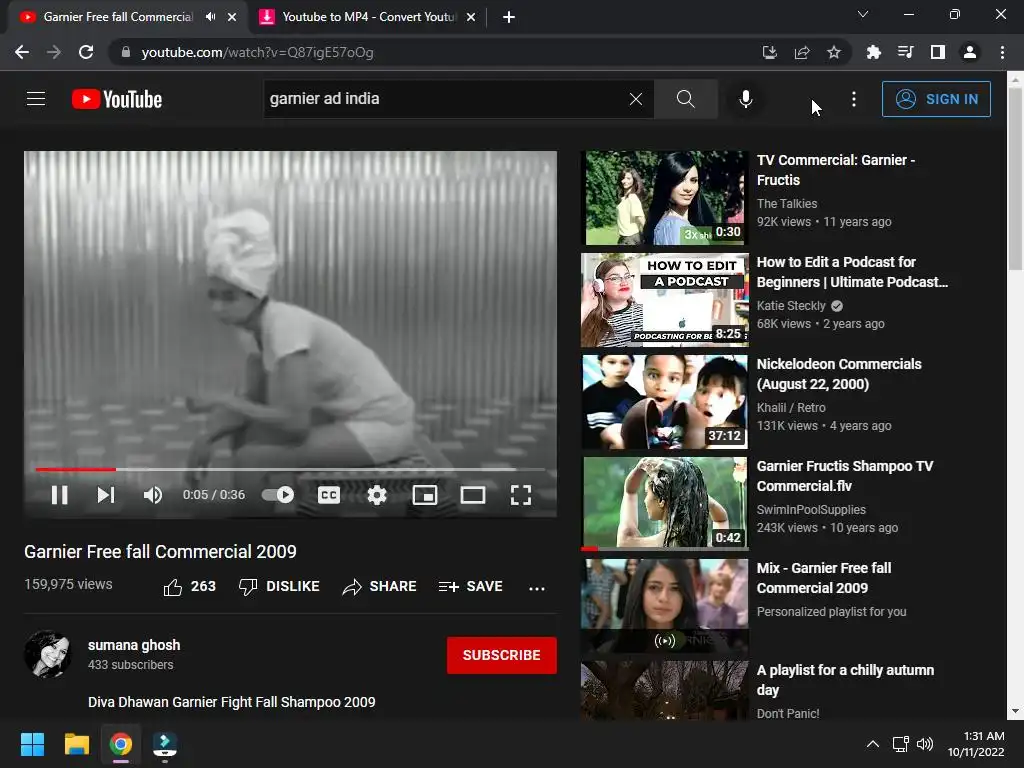Skip to next video

click(x=106, y=495)
